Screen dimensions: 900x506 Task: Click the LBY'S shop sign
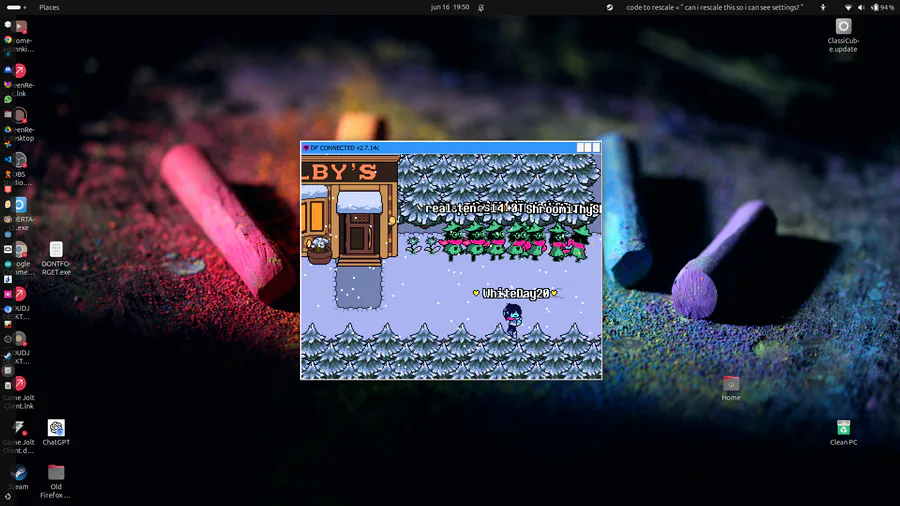tap(349, 172)
